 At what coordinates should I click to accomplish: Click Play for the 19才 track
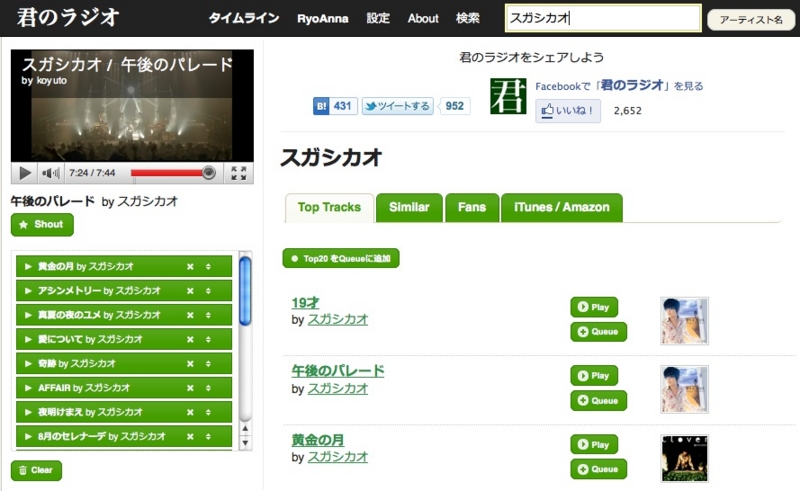click(x=594, y=307)
